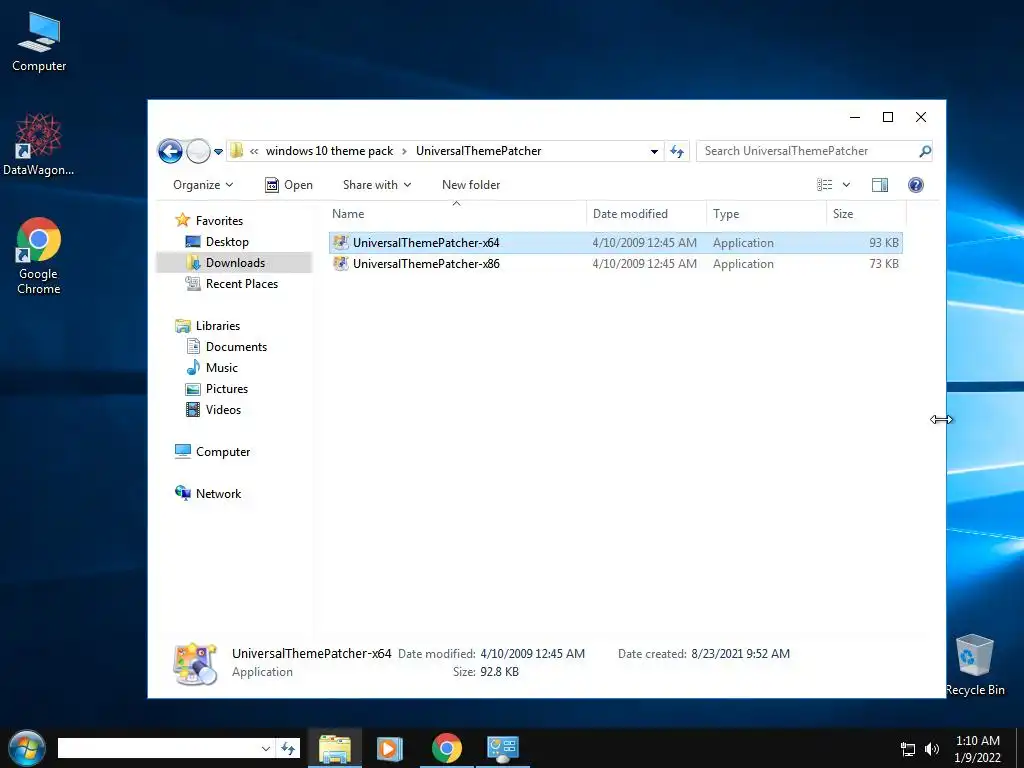1024x768 pixels.
Task: Create a New folder
Action: click(471, 185)
